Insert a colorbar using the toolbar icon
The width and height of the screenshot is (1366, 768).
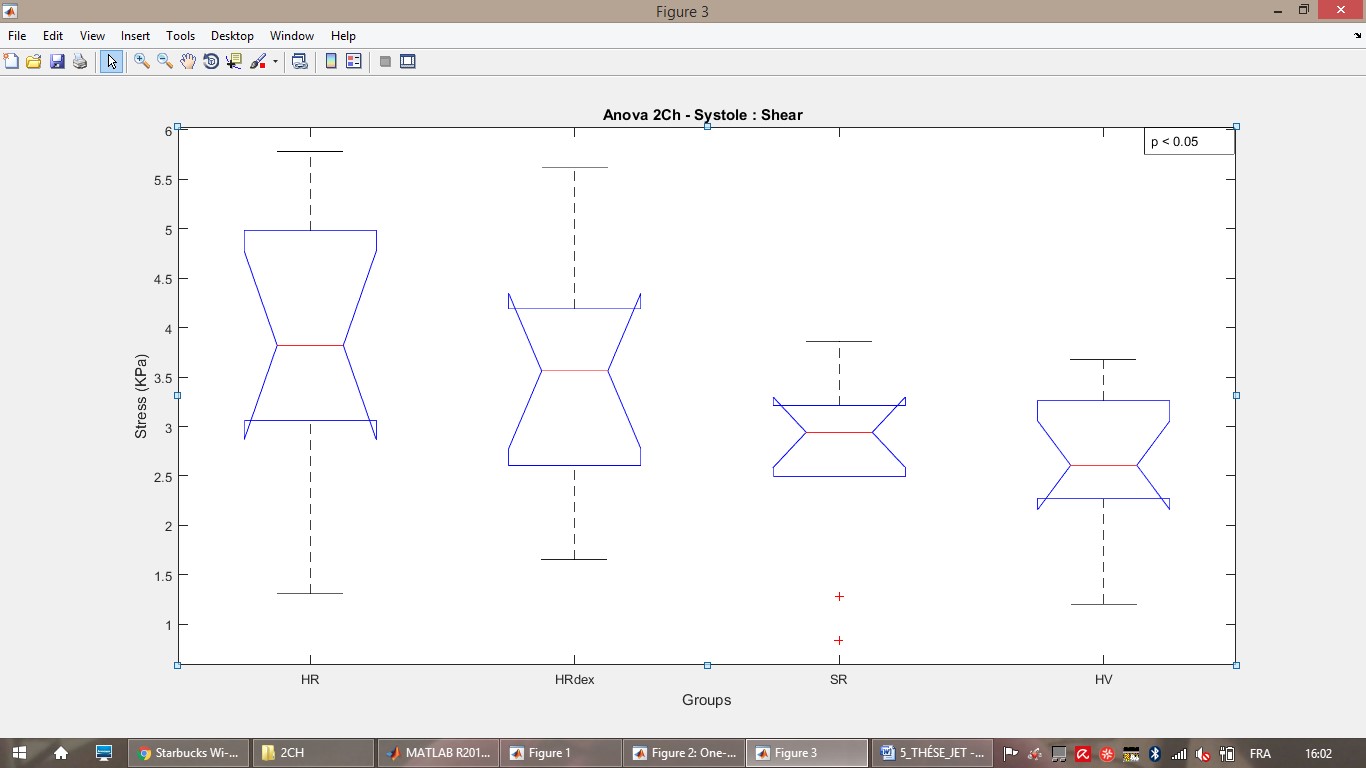[331, 62]
